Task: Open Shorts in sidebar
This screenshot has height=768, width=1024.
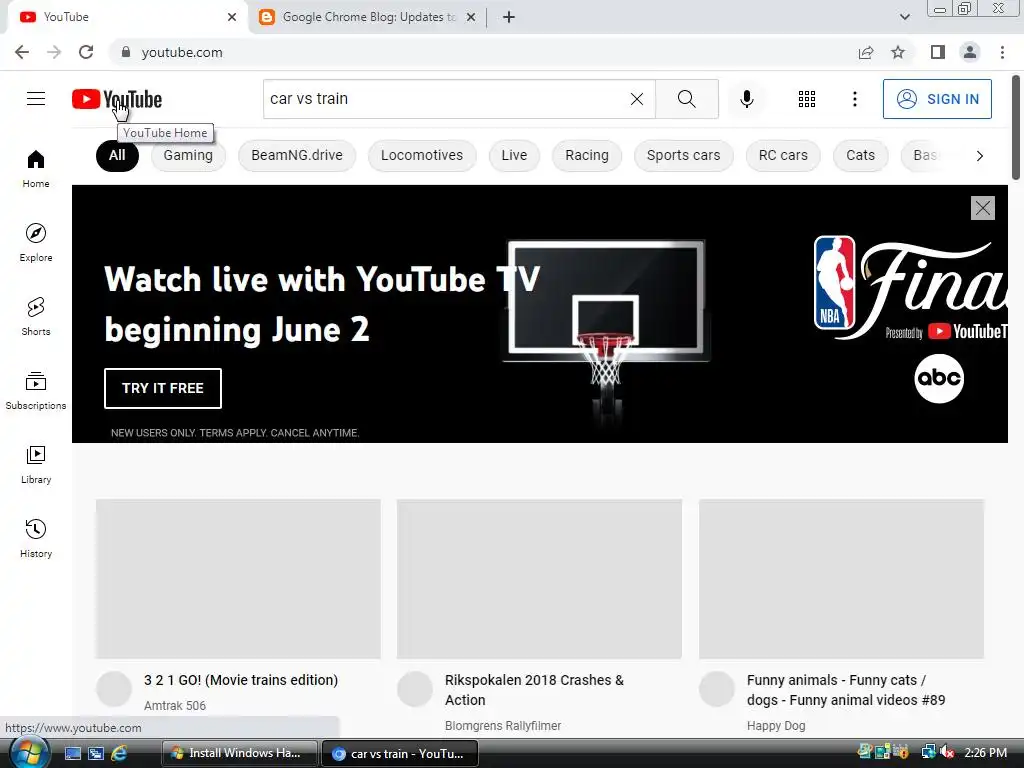Action: 36,317
